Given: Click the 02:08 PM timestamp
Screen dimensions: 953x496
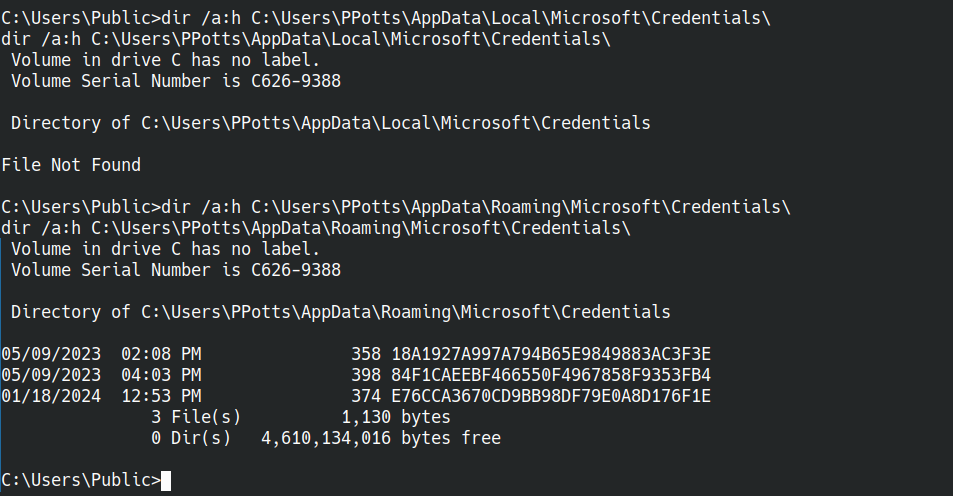Looking at the screenshot, I should point(161,354).
